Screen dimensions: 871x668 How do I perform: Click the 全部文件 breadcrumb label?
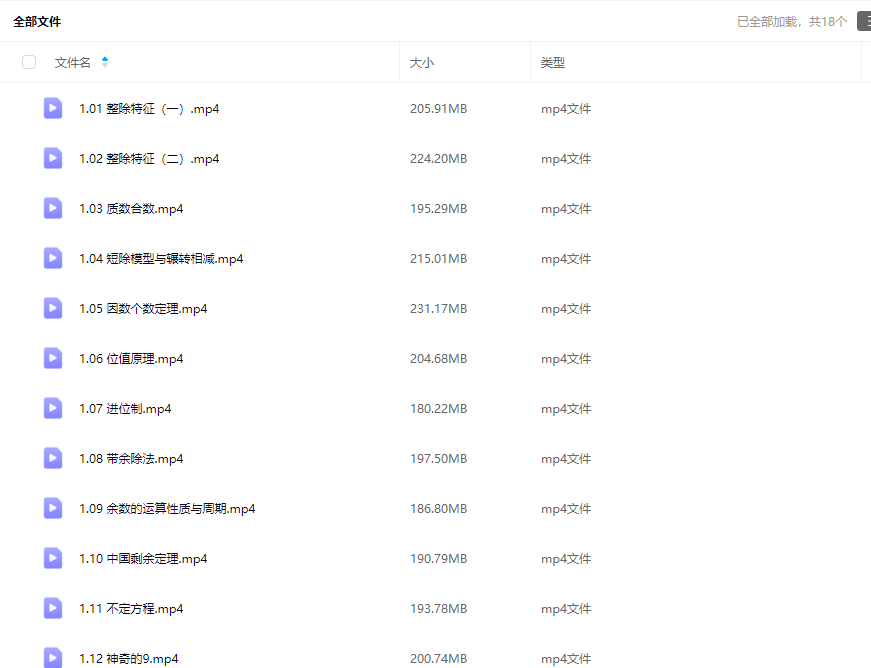tap(37, 21)
